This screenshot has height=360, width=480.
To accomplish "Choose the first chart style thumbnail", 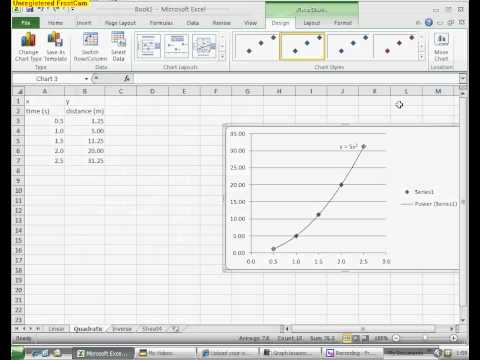I will pos(256,46).
